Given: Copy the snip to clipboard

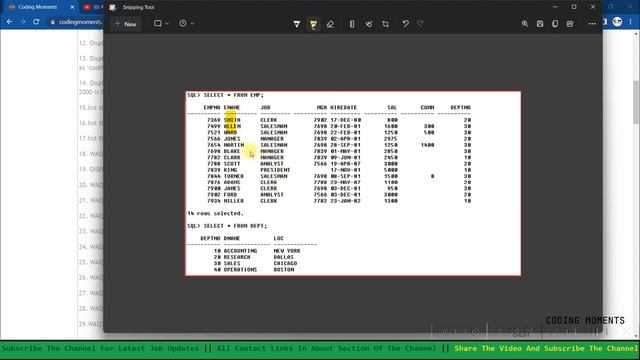Looking at the screenshot, I should point(555,24).
